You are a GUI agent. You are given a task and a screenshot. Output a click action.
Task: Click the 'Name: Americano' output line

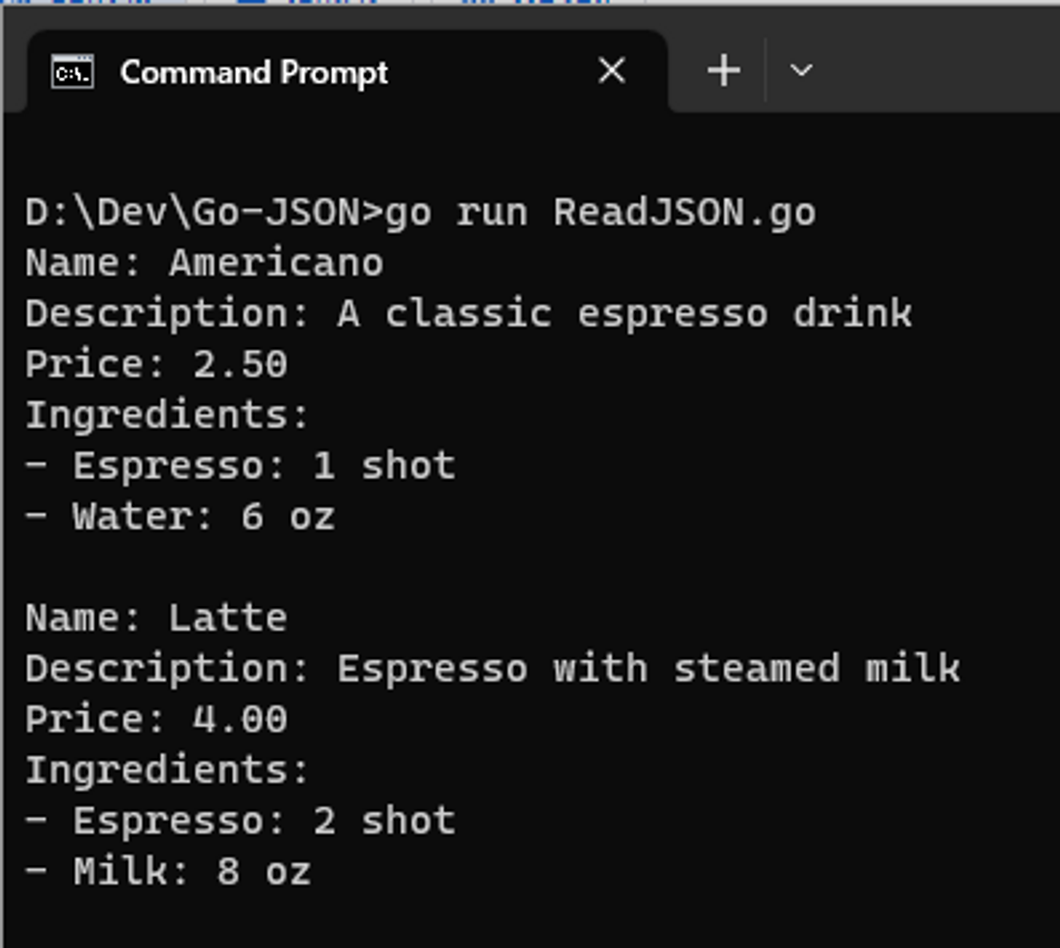[x=204, y=263]
